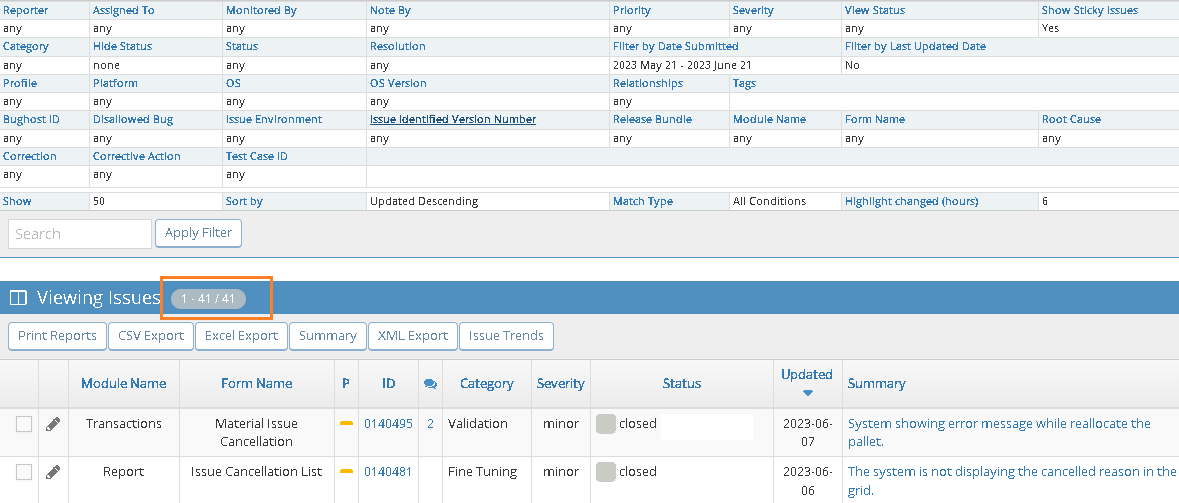Open the Disallowed Bug filter
The image size is (1179, 503).
click(x=133, y=120)
